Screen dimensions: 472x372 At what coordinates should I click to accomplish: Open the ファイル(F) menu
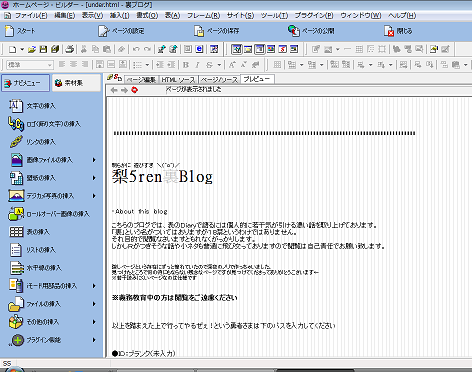coord(31,16)
